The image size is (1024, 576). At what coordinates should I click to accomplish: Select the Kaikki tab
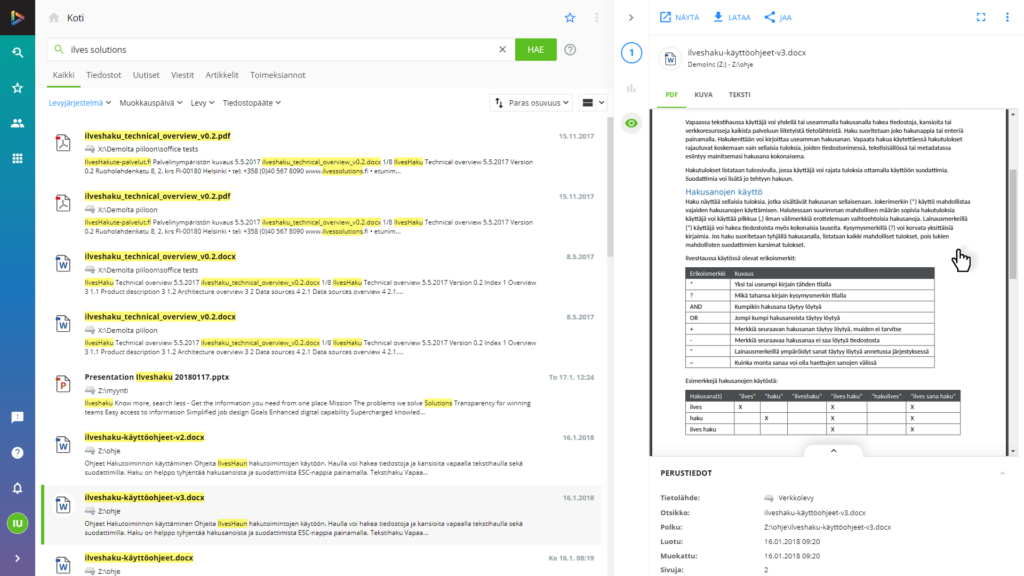click(63, 75)
